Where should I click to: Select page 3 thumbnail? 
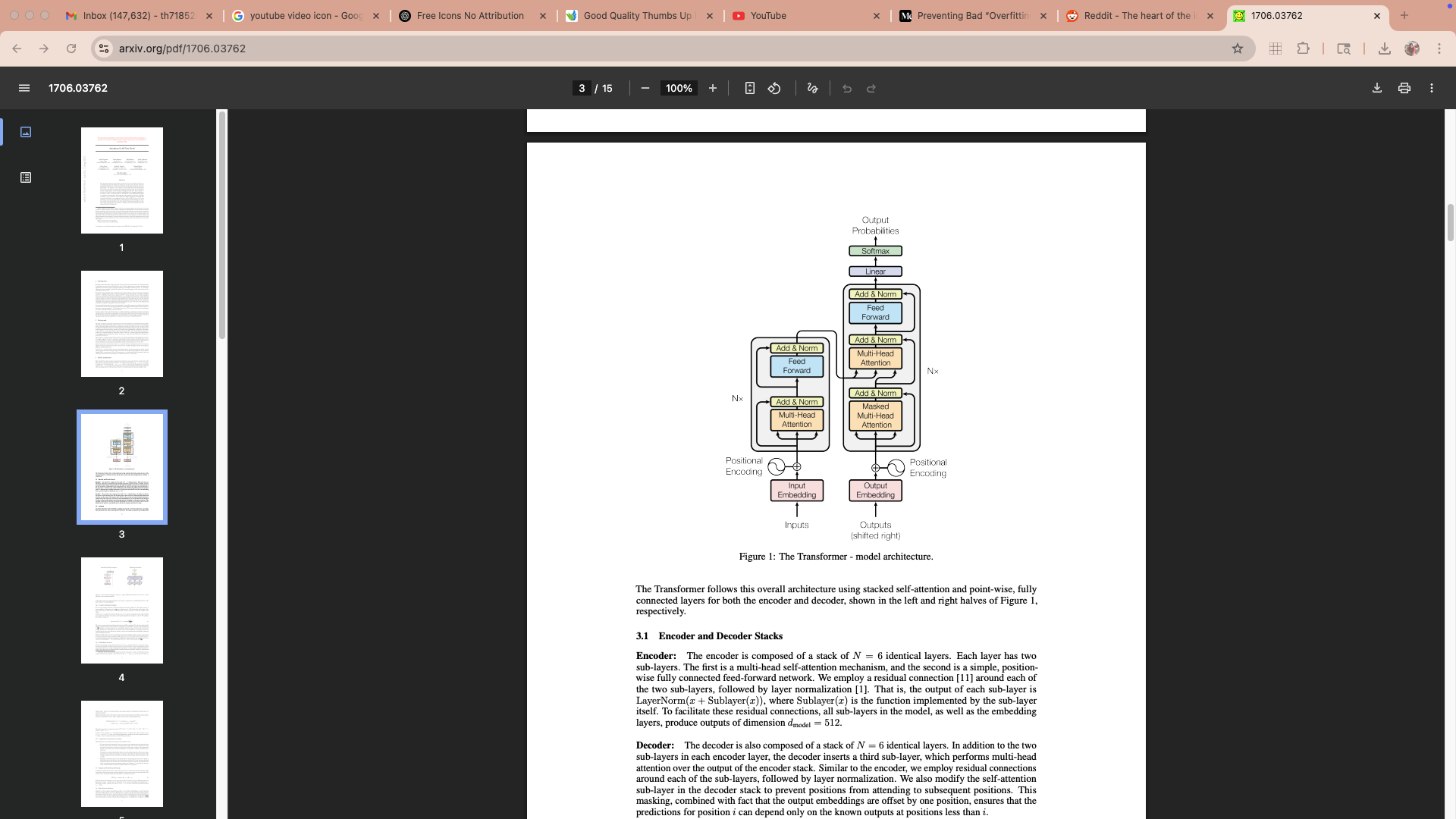coord(122,467)
